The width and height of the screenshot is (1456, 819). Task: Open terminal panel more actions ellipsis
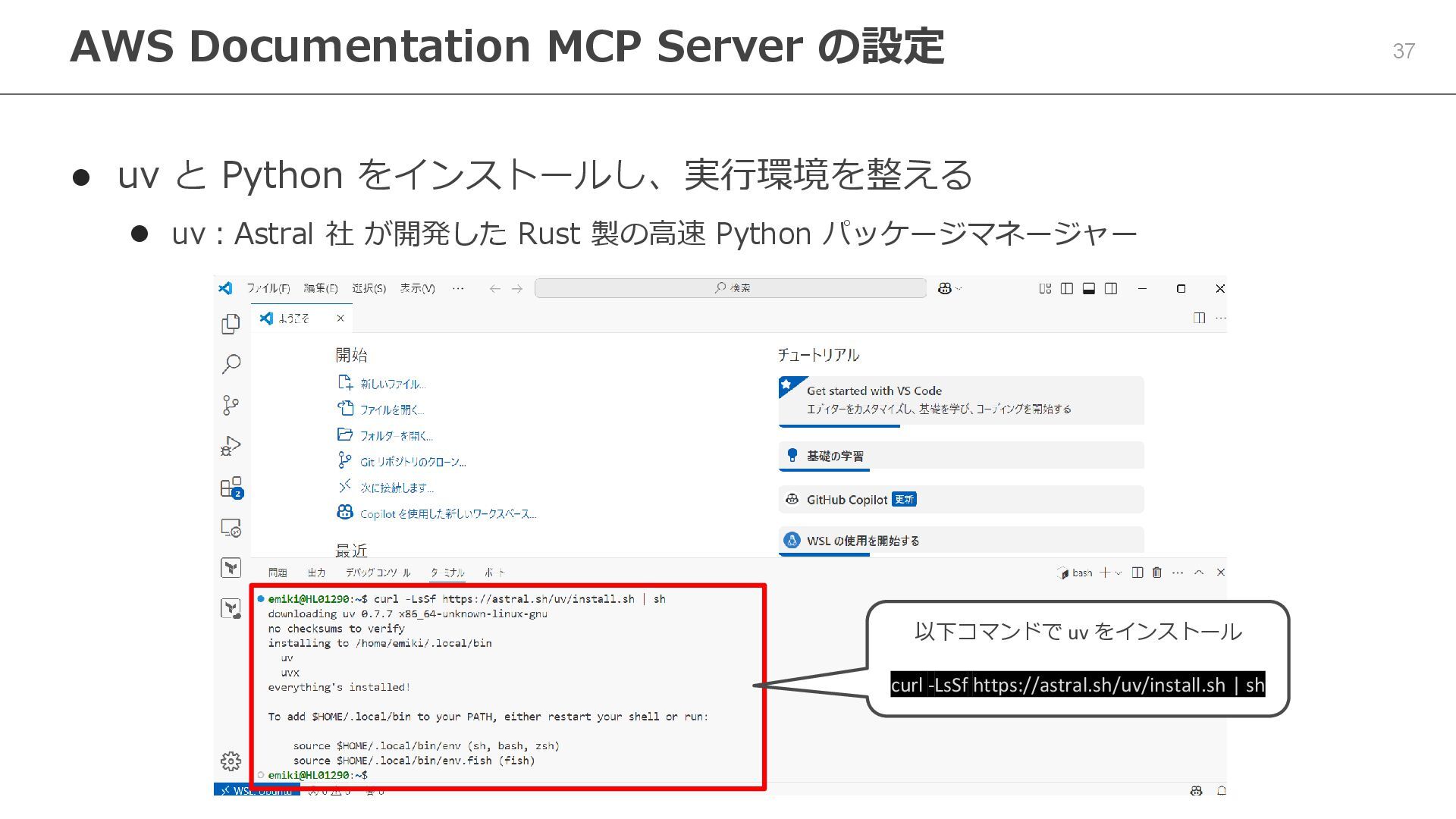tap(1178, 573)
